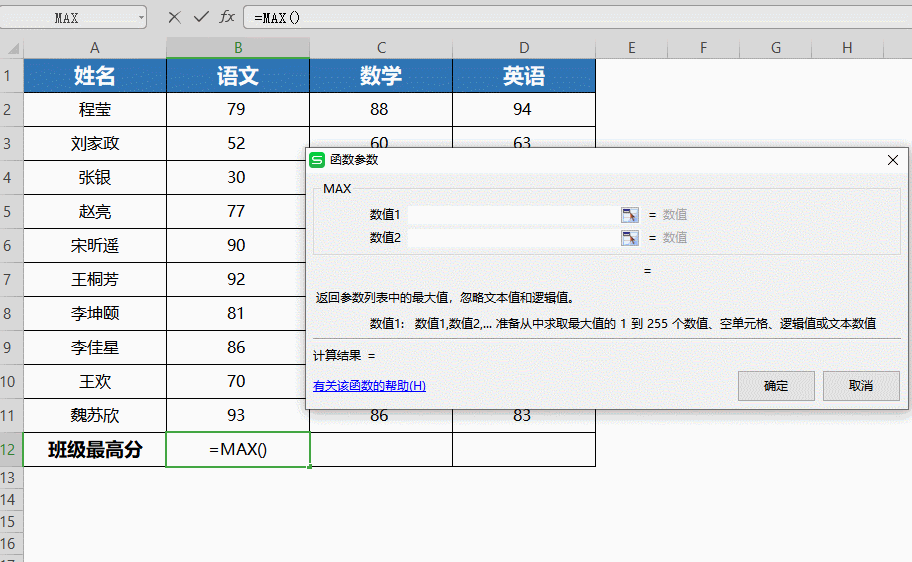Click the 数值1 input field
The height and width of the screenshot is (562, 912).
tap(514, 215)
